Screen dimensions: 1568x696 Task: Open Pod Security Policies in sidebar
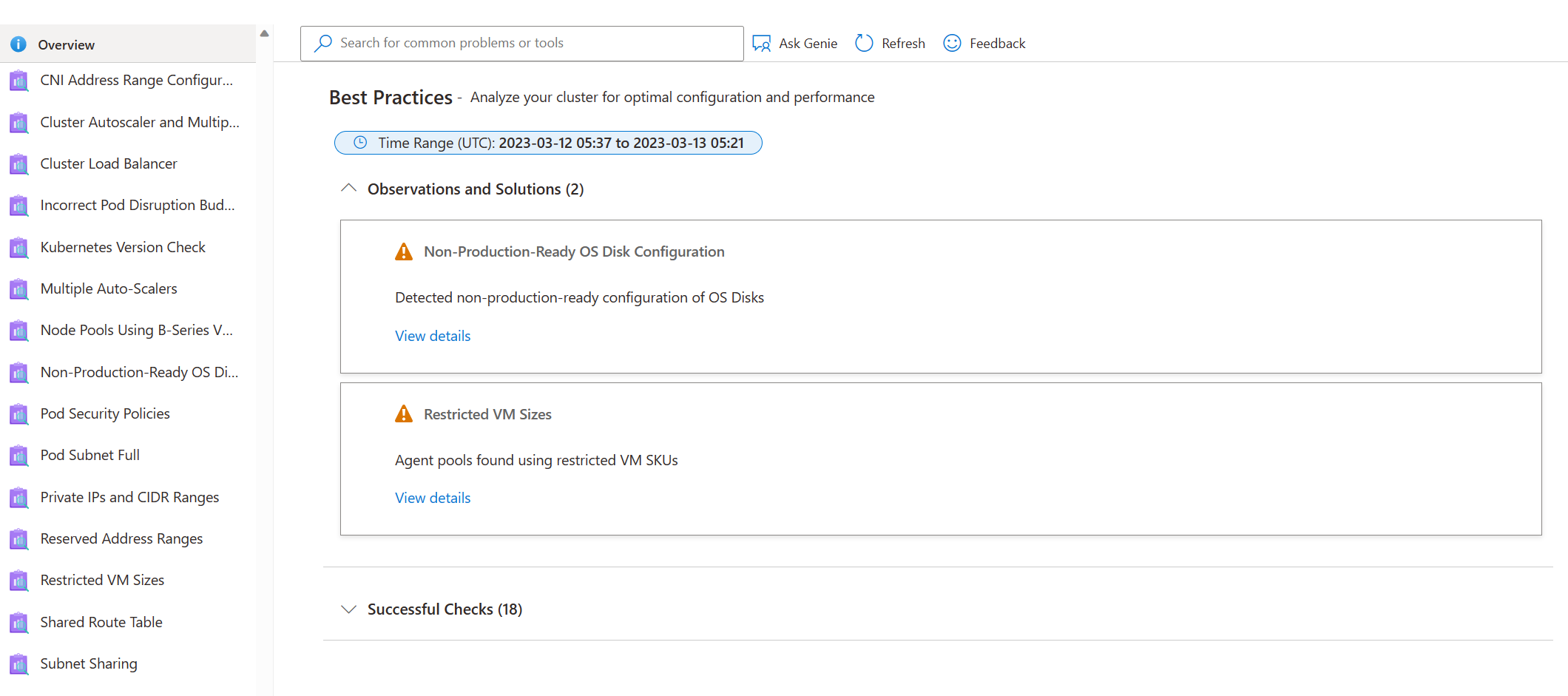pos(105,413)
